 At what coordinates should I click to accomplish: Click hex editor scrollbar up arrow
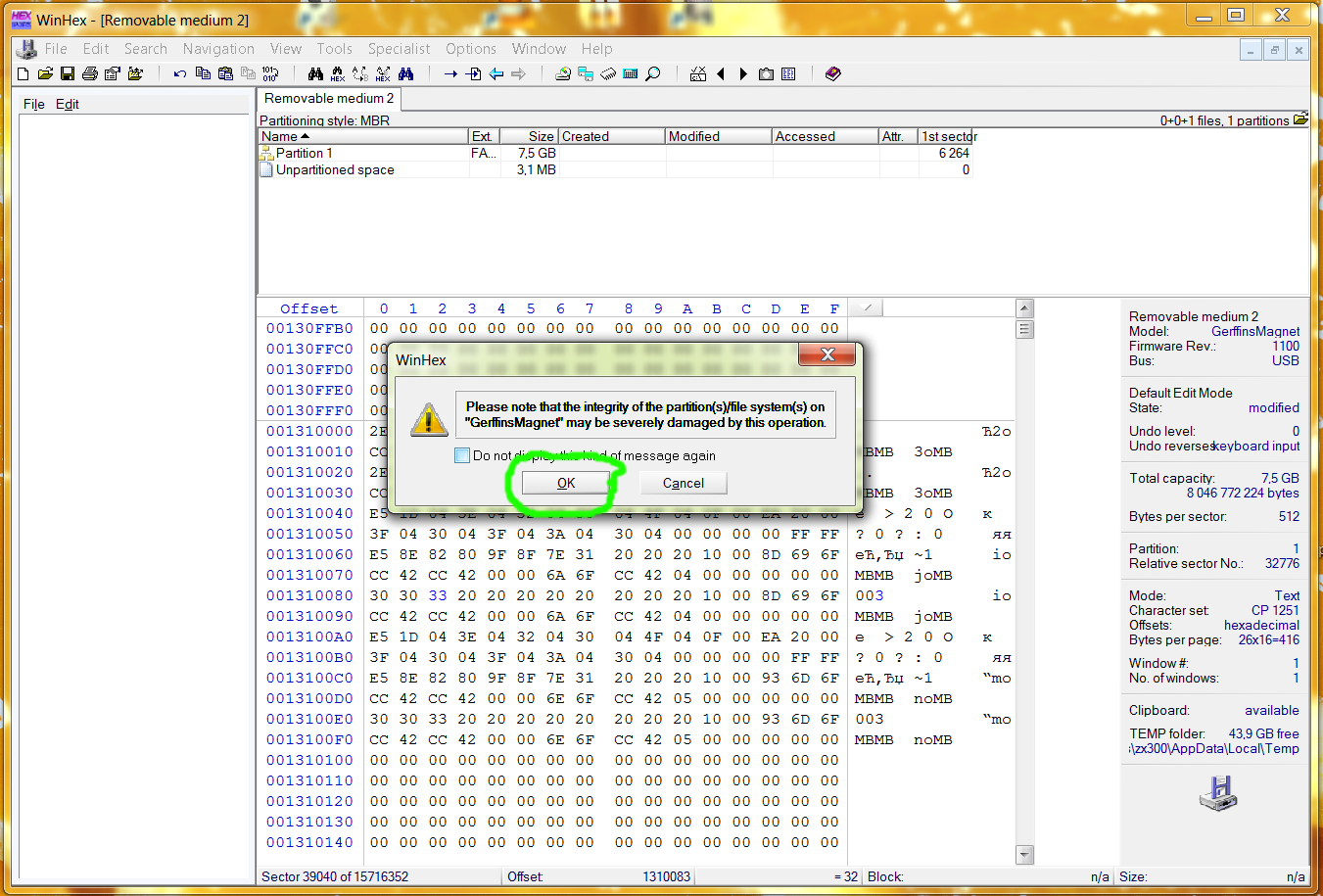coord(1024,308)
